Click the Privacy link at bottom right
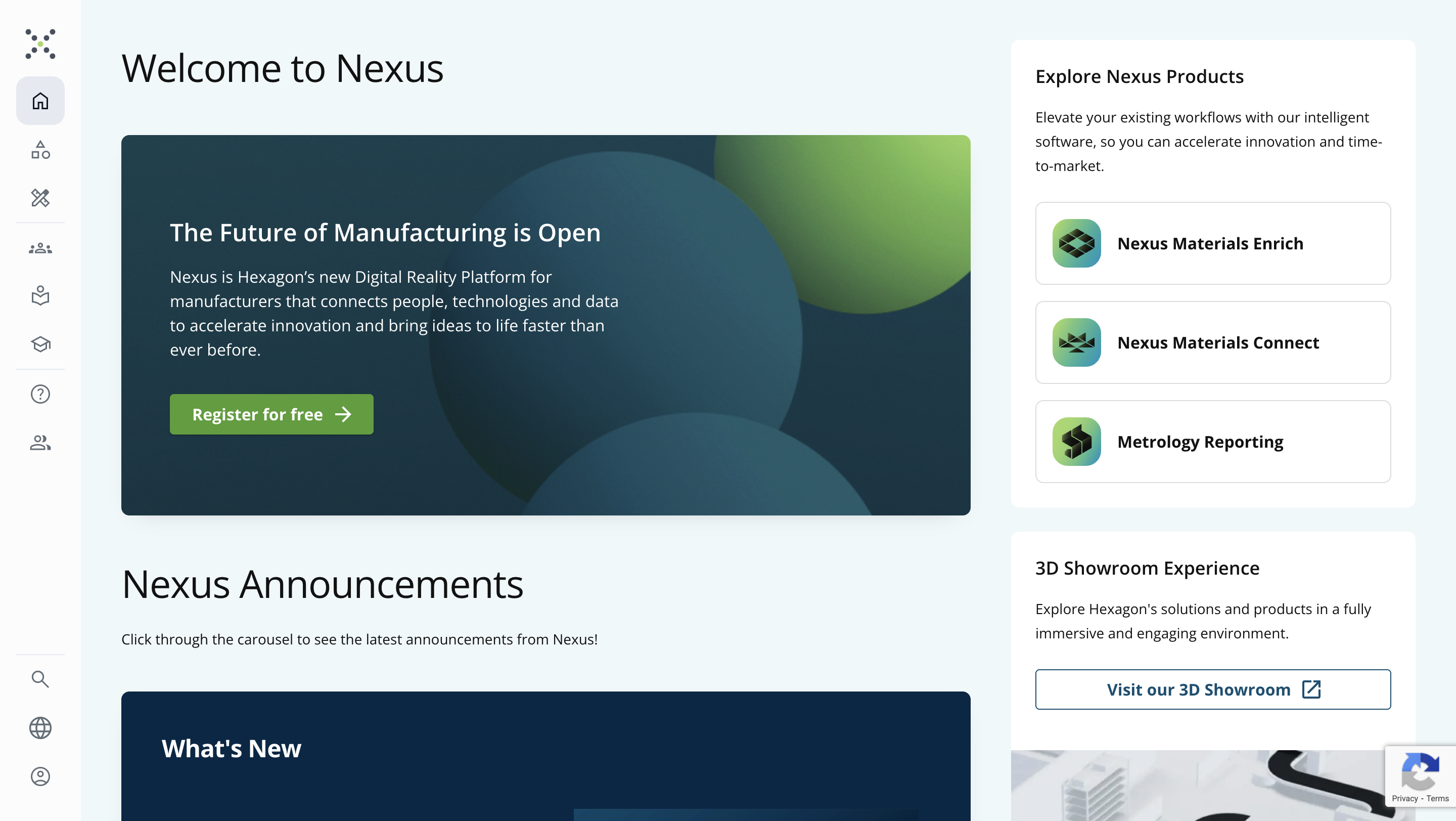The image size is (1456, 821). pyautogui.click(x=1405, y=798)
